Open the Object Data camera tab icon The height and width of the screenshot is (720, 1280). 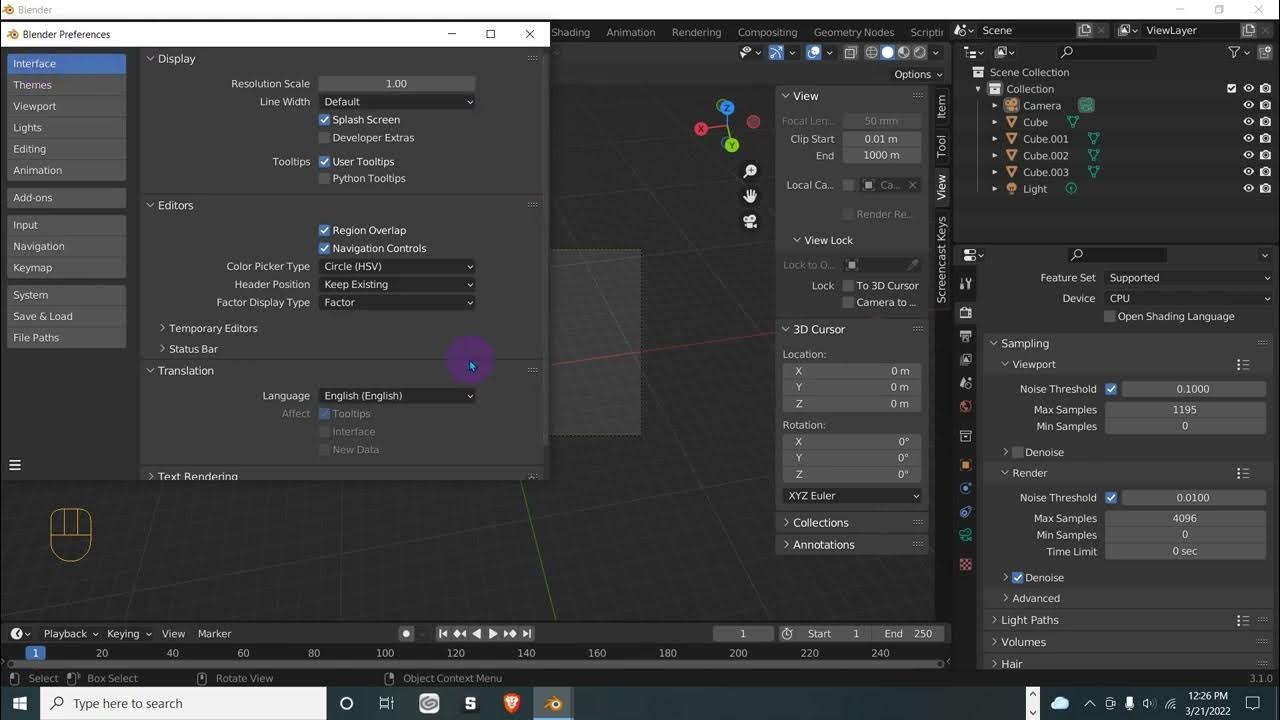pos(965,535)
